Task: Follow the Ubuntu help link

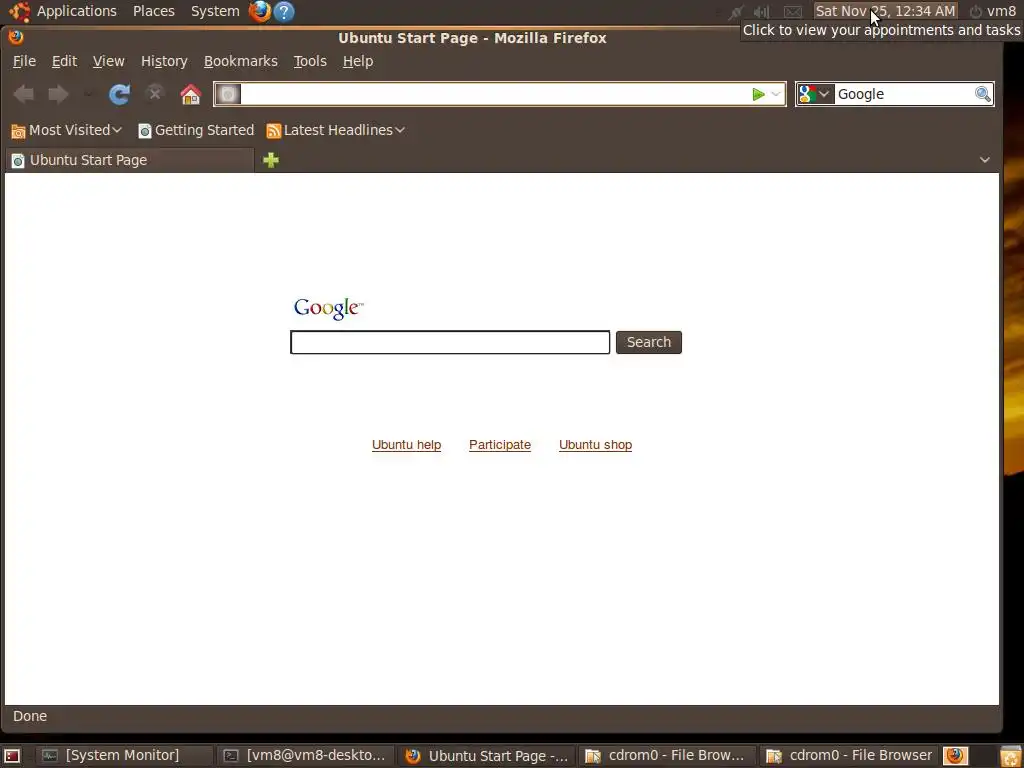Action: 406,445
